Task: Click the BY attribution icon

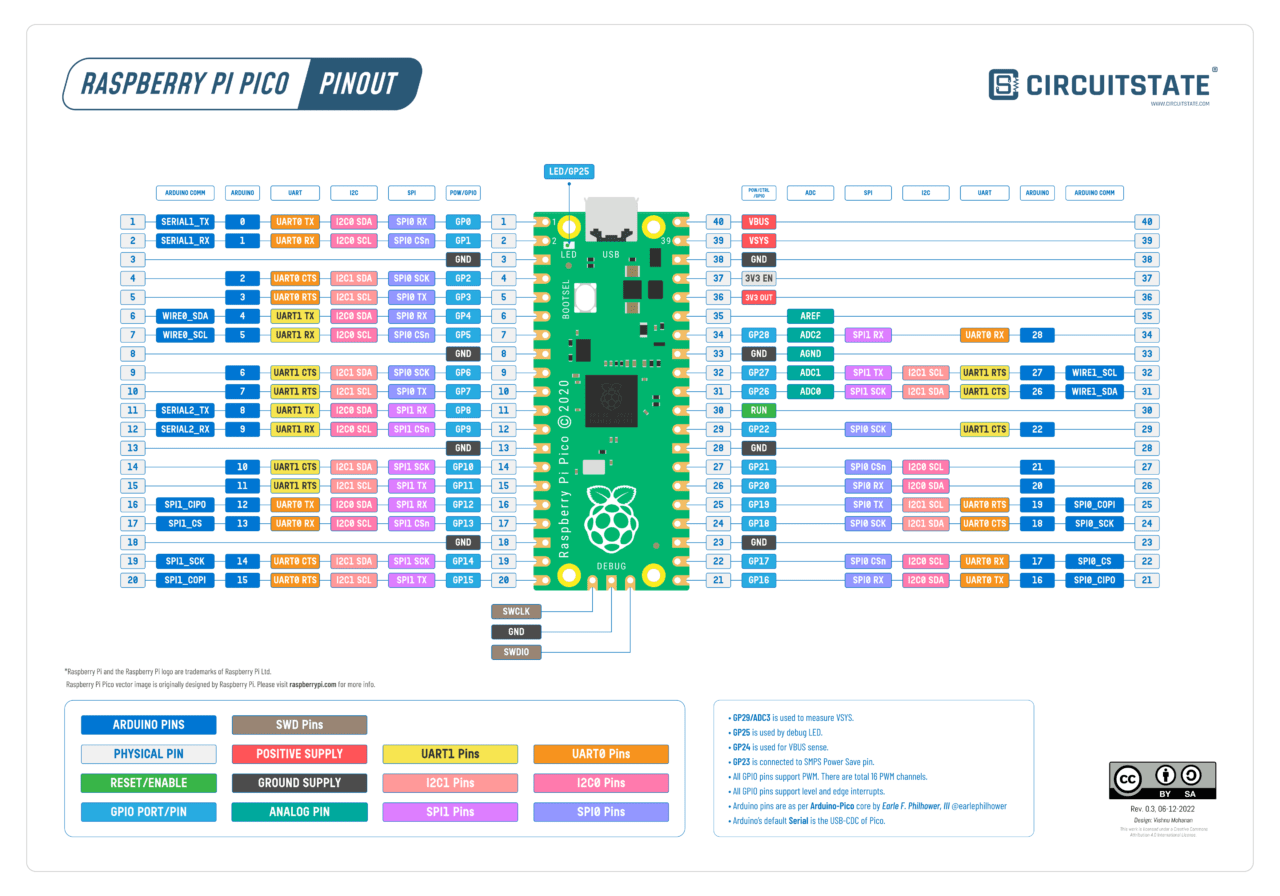Action: (1165, 775)
